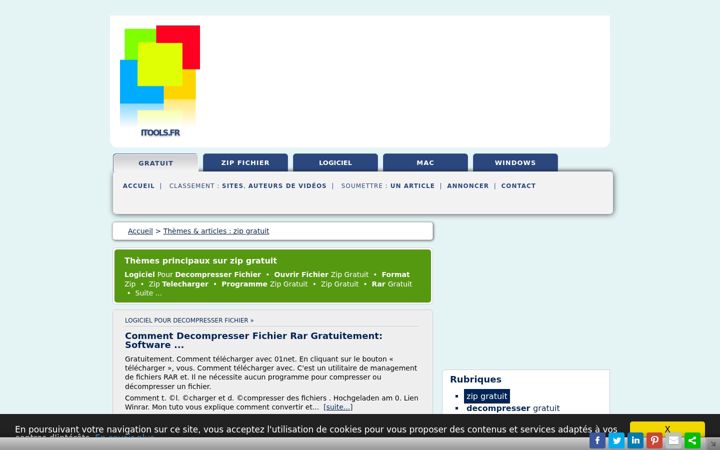This screenshot has height=450, width=720.
Task: Open Rar Gratuit theme link
Action: click(392, 284)
